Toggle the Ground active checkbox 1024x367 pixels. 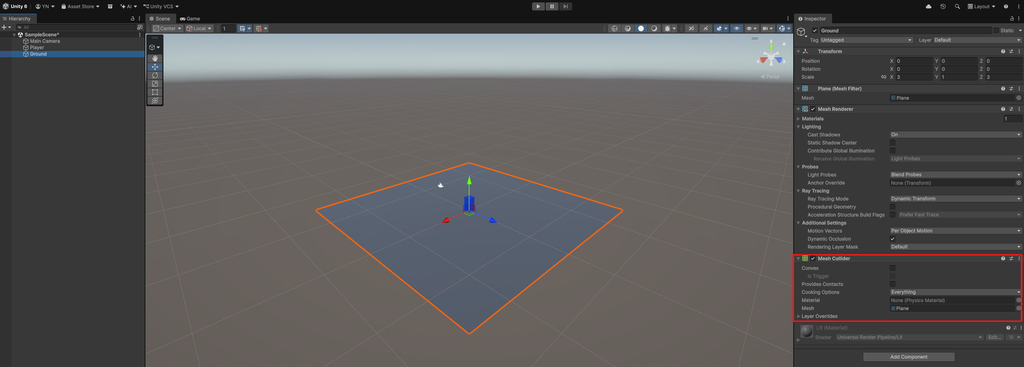pyautogui.click(x=815, y=31)
